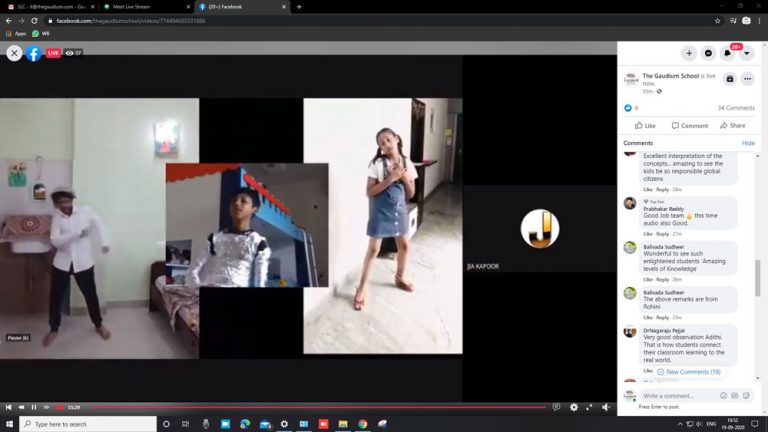Seek on the video progress bar
The image size is (768, 432).
[x=319, y=407]
